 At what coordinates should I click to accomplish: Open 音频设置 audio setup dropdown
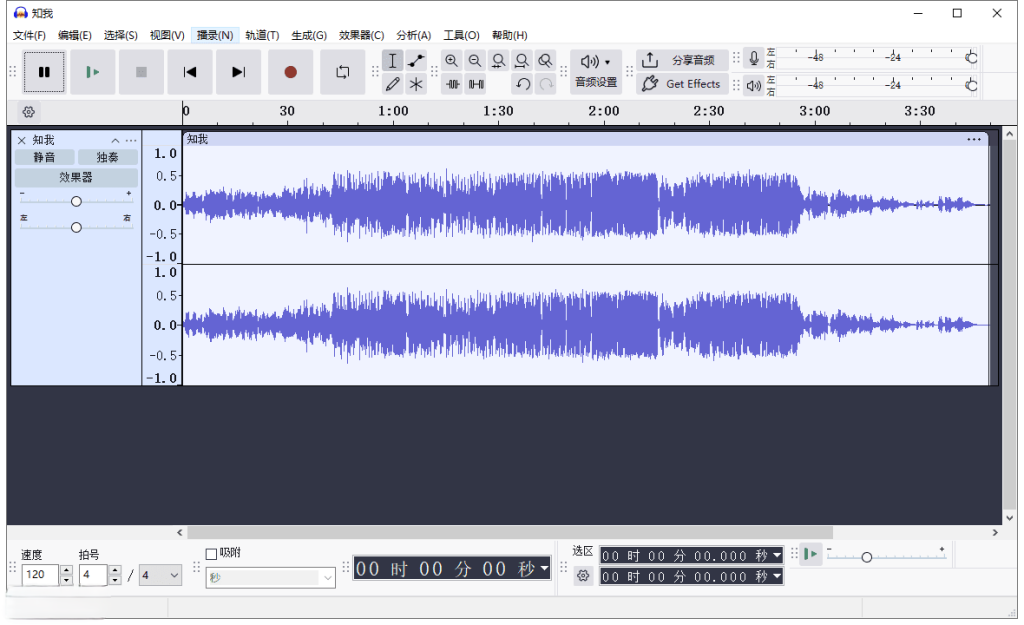click(596, 72)
